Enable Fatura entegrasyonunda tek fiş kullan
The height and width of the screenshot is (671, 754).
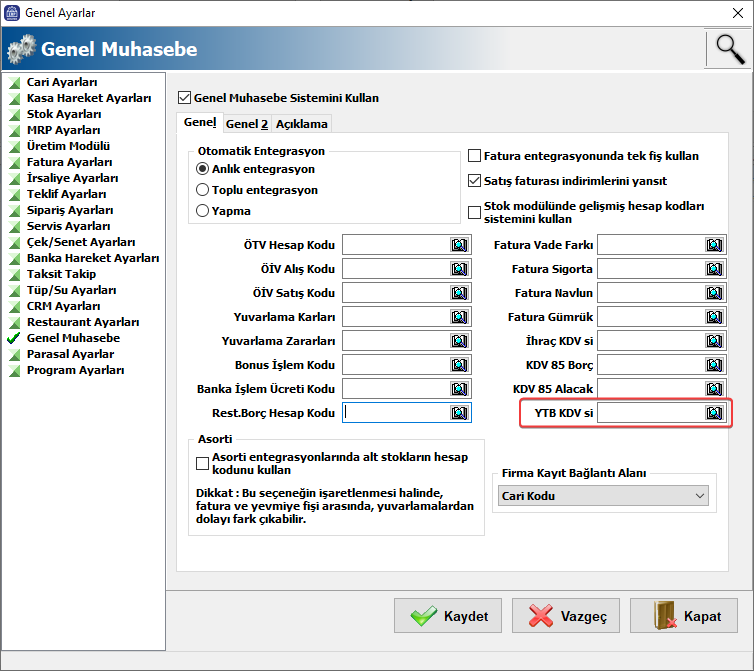point(475,156)
